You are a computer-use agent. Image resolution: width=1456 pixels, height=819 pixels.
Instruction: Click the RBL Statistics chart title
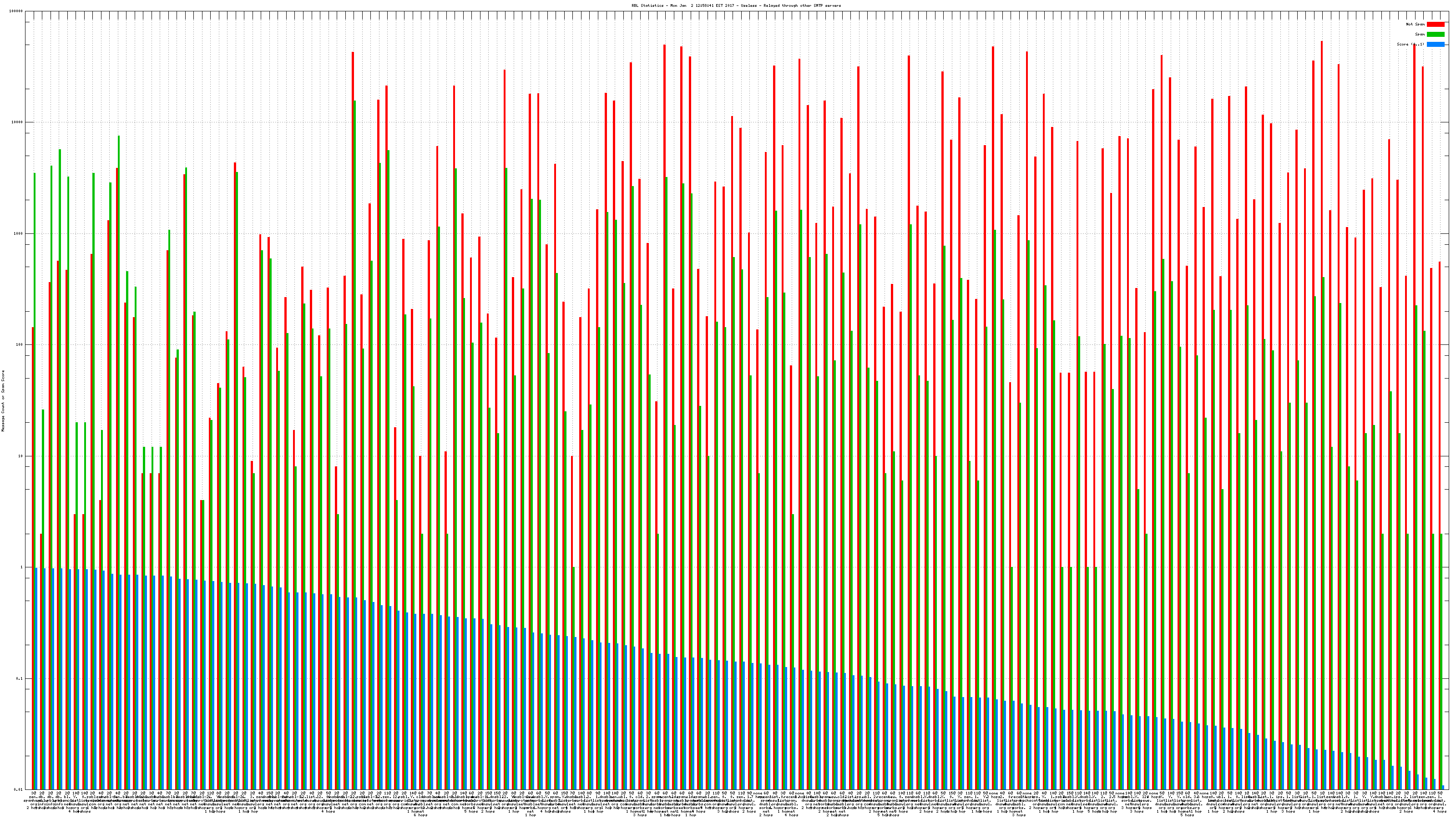click(736, 5)
